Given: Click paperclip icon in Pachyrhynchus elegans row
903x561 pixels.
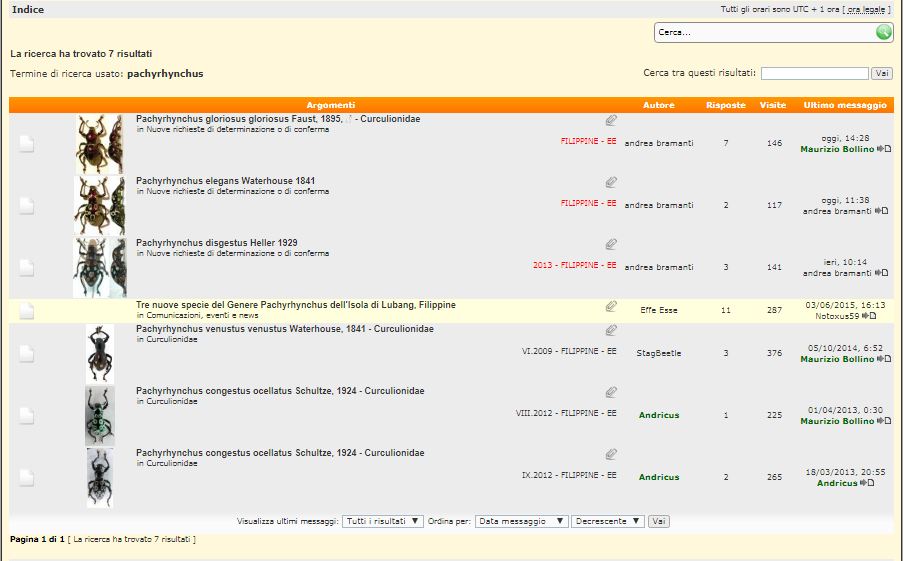Looking at the screenshot, I should tap(611, 182).
